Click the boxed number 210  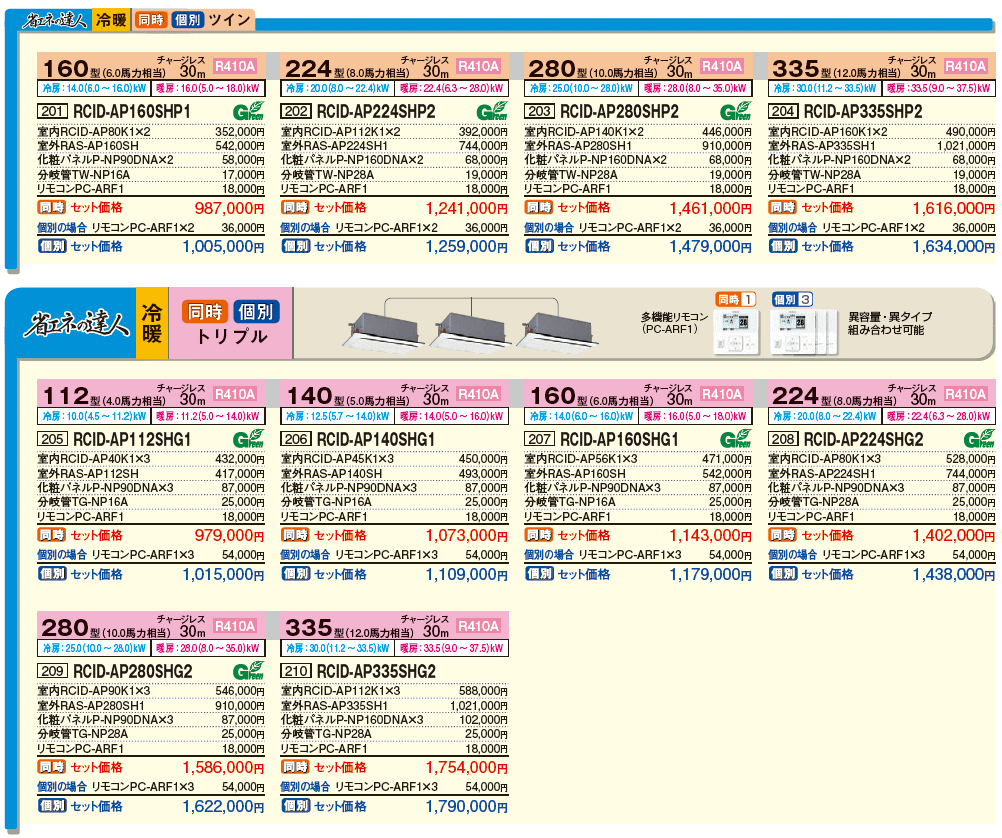pos(296,671)
